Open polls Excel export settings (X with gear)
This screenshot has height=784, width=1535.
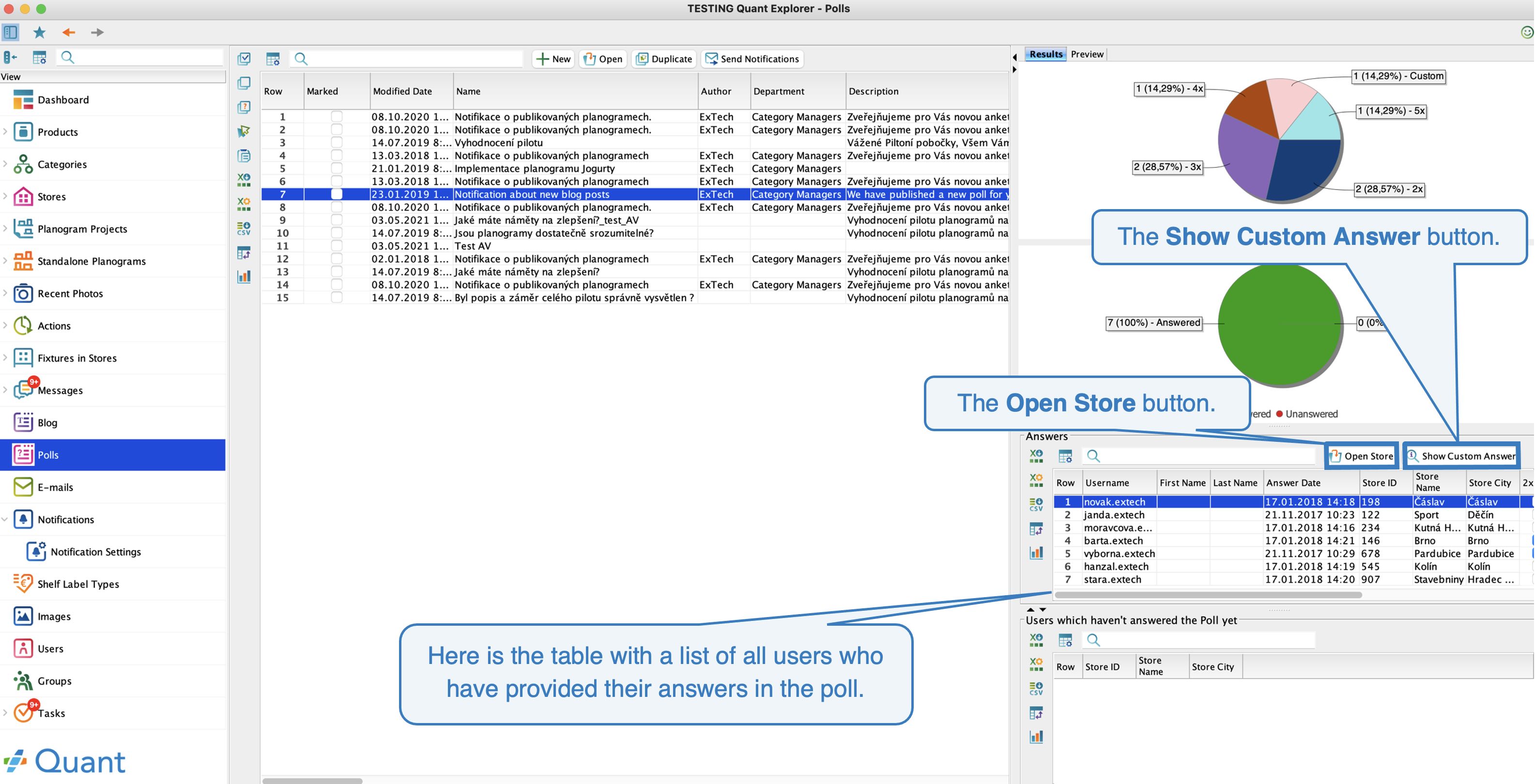(x=244, y=204)
